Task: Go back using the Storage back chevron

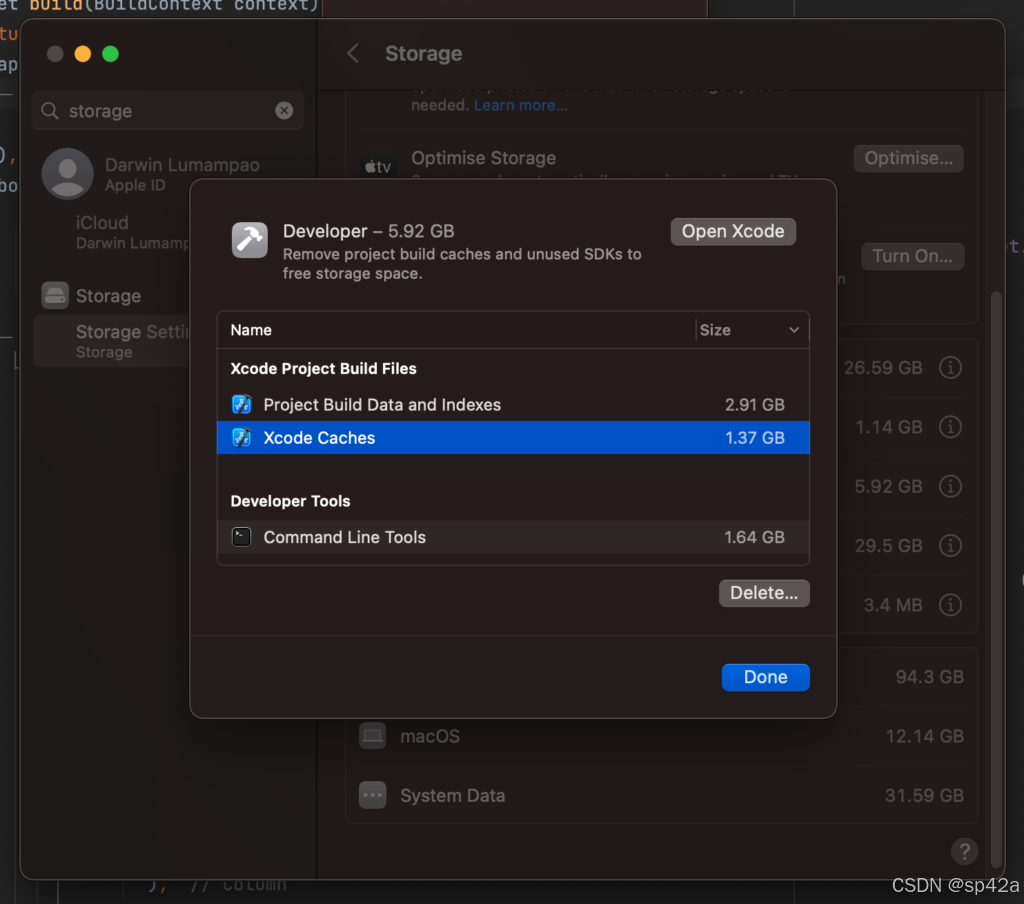Action: coord(353,54)
